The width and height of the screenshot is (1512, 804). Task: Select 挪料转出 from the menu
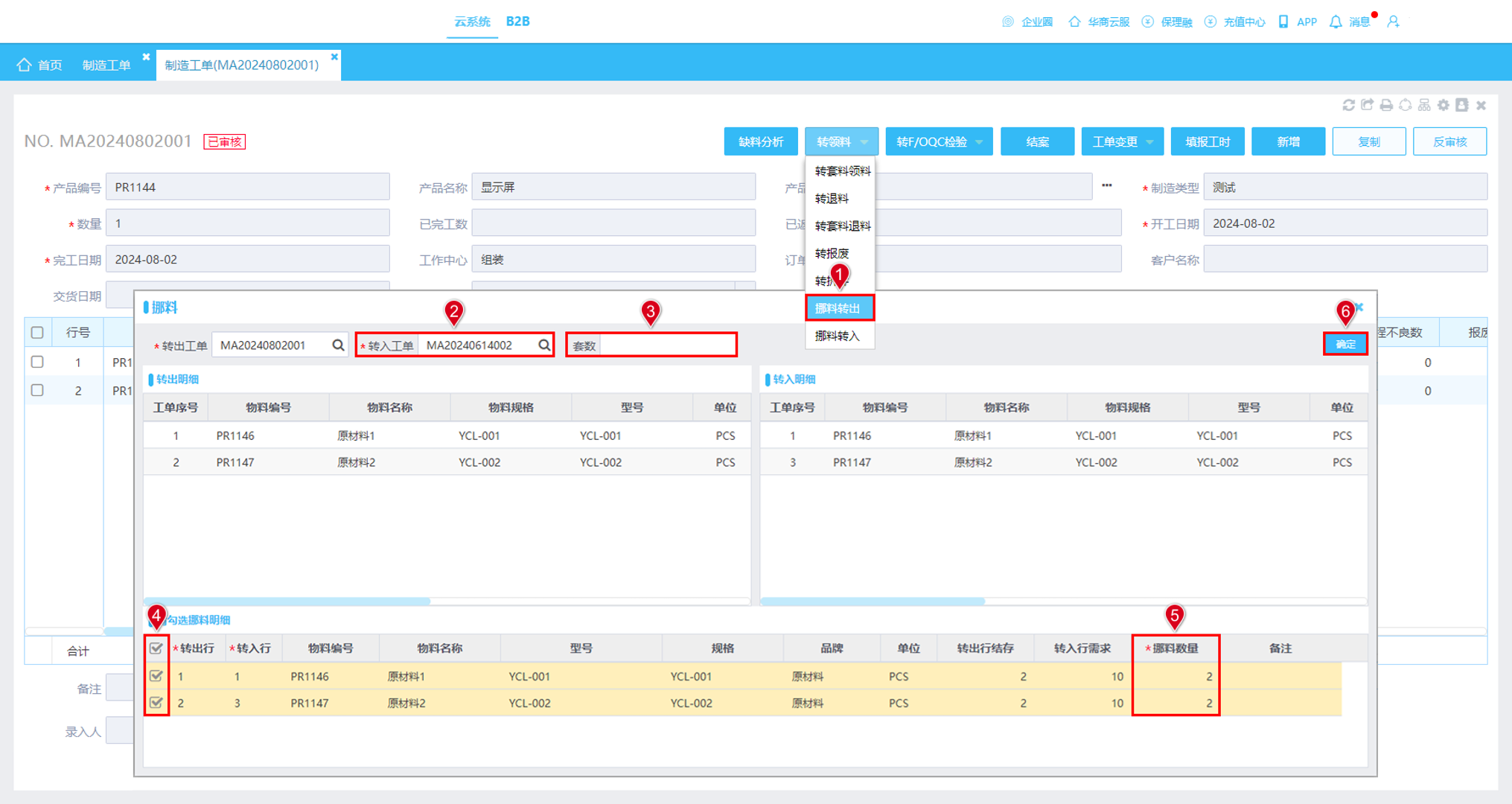(839, 308)
